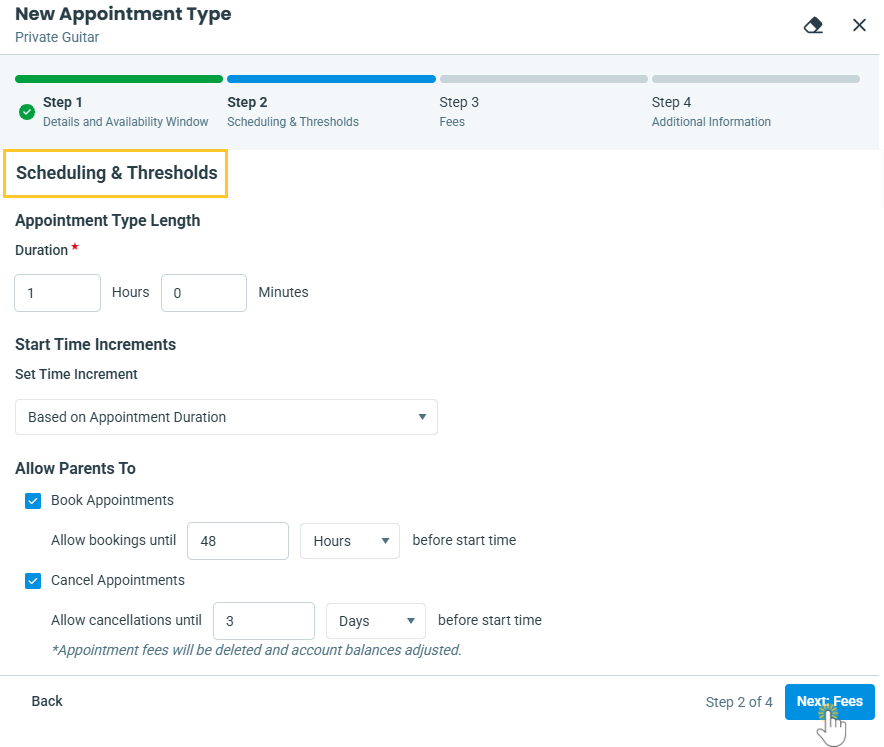Click the Next: Fees button

point(829,702)
